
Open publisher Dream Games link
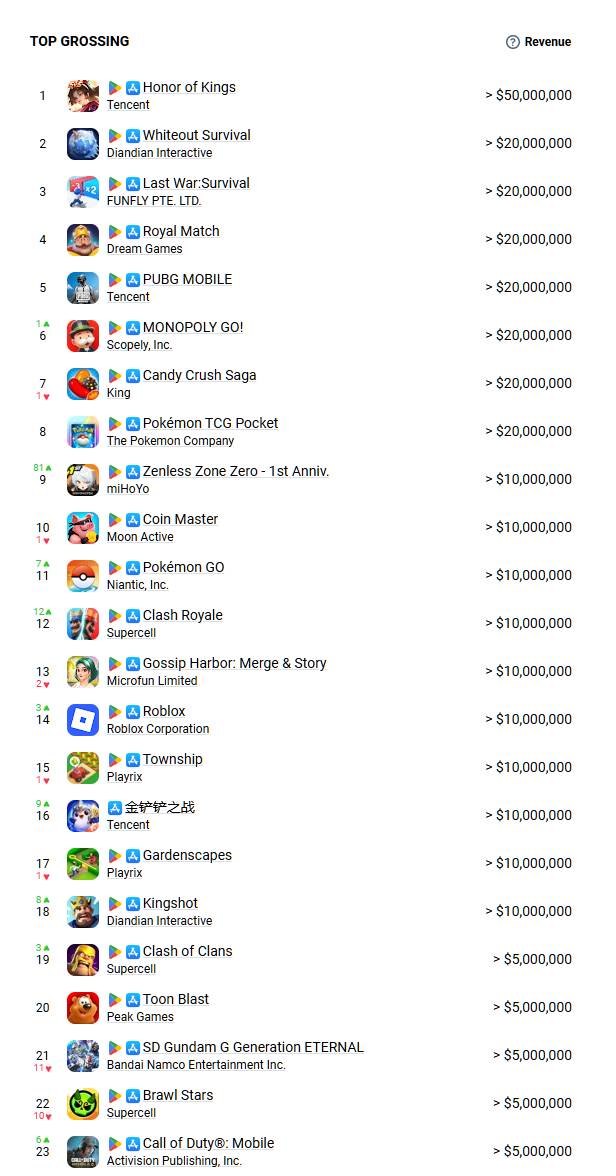144,249
